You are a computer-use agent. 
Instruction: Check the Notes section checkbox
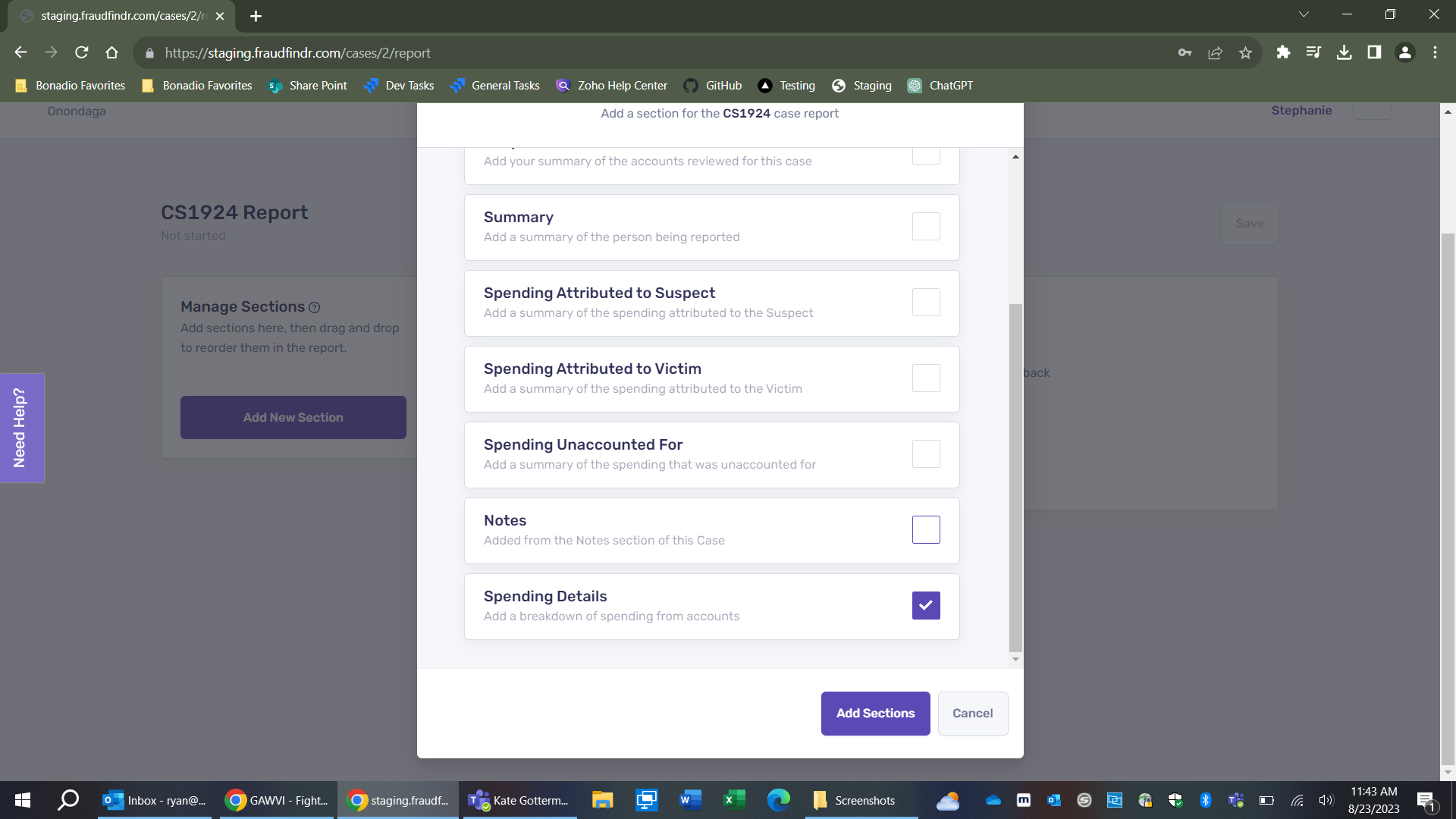(x=926, y=530)
